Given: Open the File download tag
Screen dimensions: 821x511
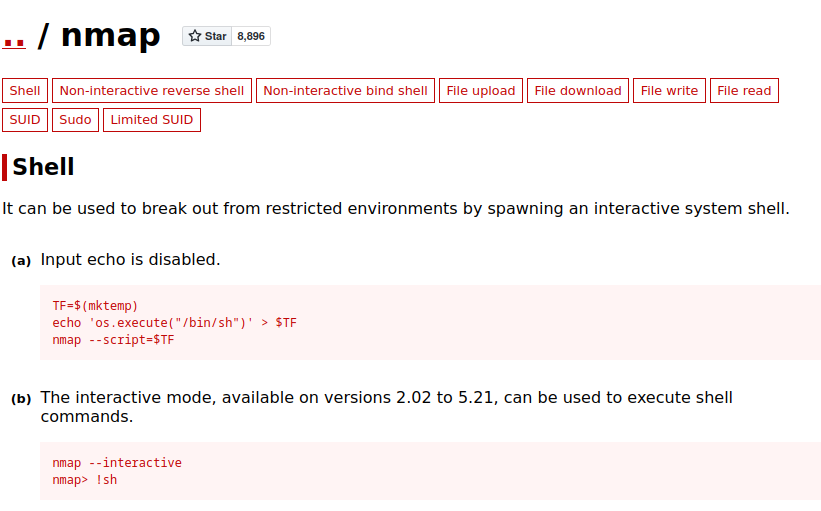Looking at the screenshot, I should [x=578, y=91].
